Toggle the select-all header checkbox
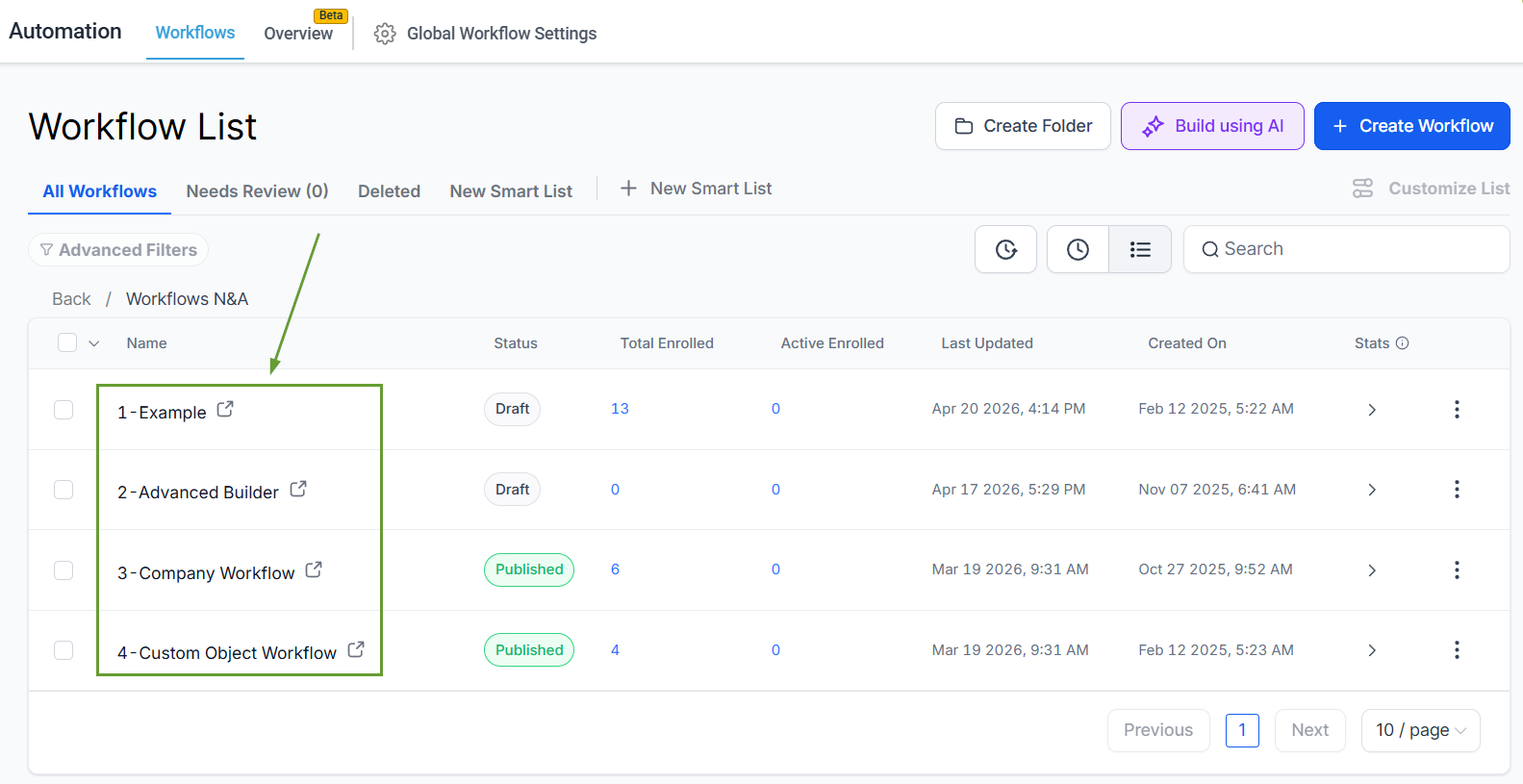 point(67,343)
